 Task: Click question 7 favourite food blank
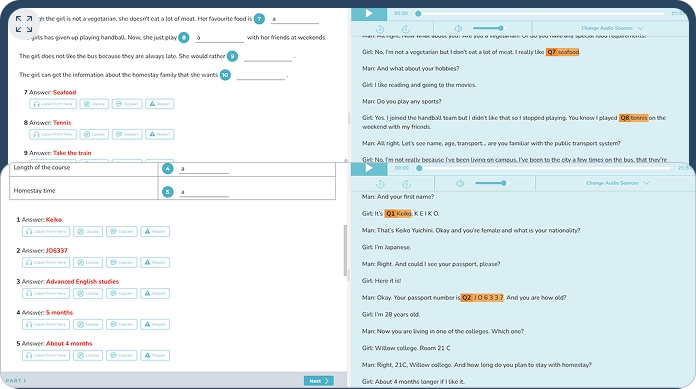click(x=295, y=19)
